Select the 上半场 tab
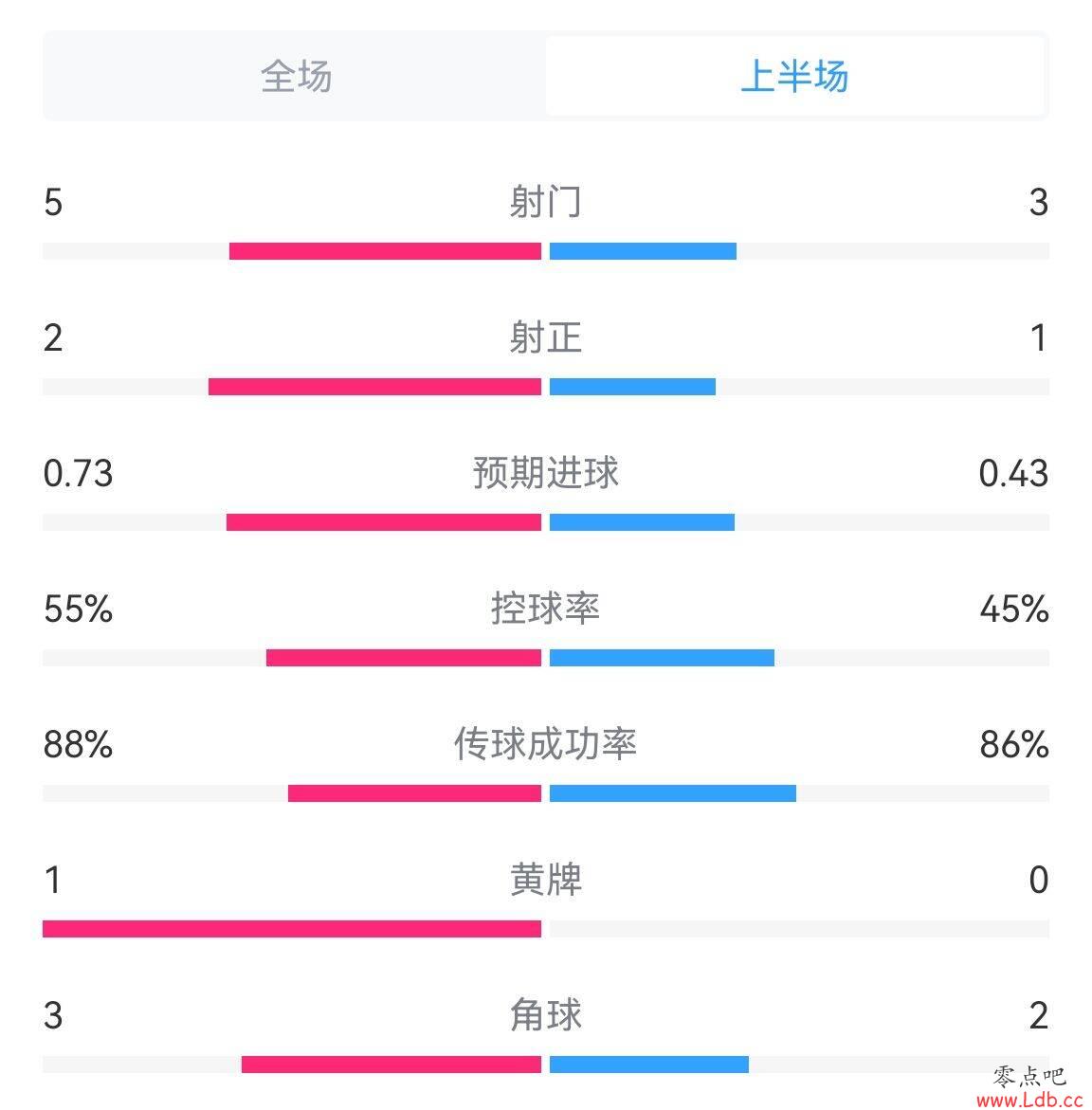 [794, 76]
